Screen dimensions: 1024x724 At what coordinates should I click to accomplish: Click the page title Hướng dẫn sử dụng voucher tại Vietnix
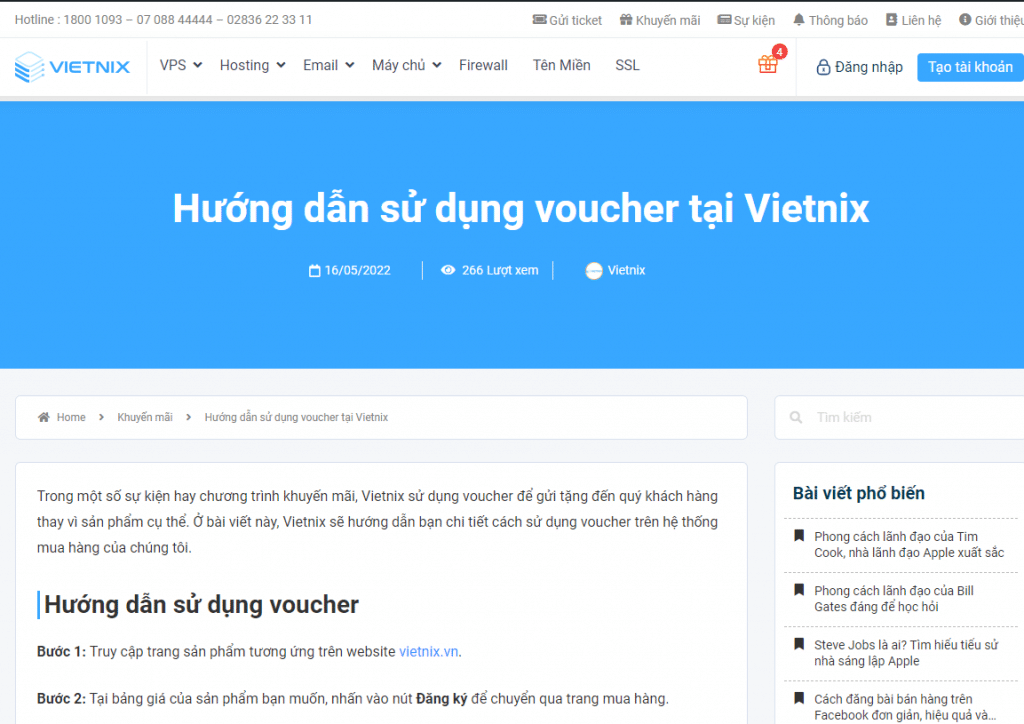pos(521,209)
